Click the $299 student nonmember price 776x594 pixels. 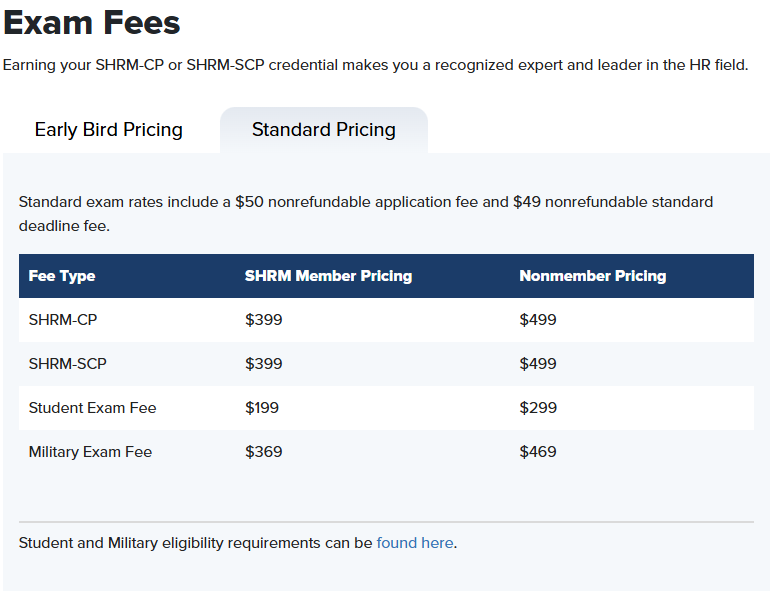pyautogui.click(x=538, y=408)
